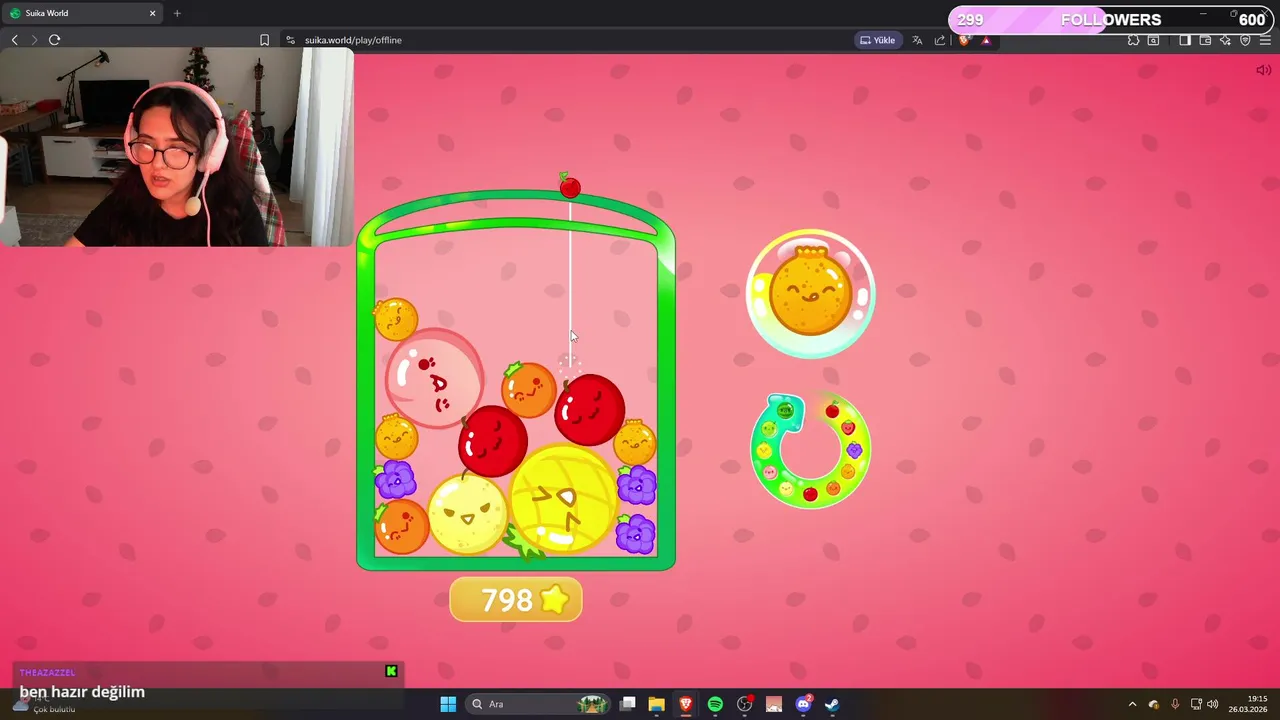
Task: Click the cherry at the drop line
Action: pyautogui.click(x=570, y=186)
